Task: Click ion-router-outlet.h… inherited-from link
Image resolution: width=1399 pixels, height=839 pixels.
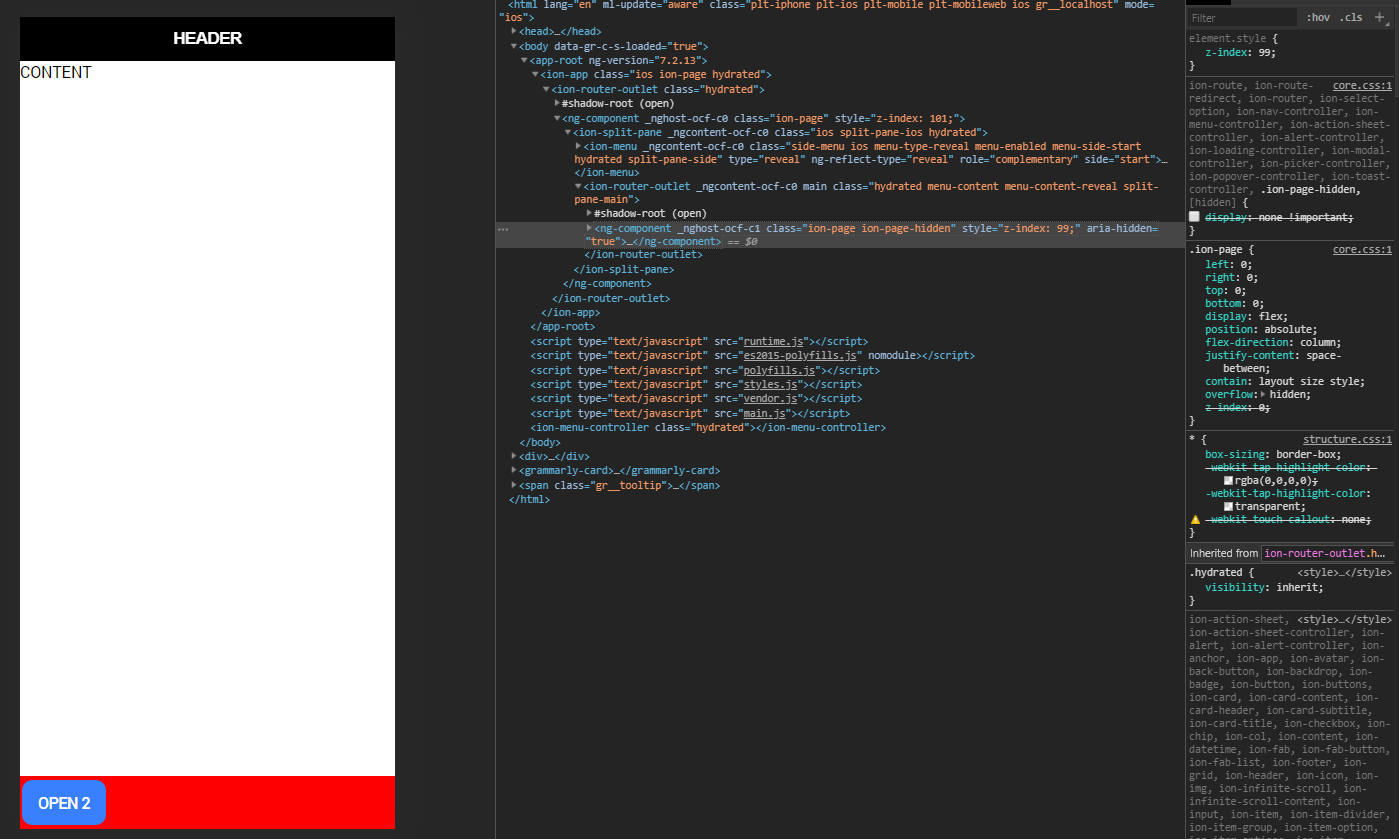Action: (1327, 553)
